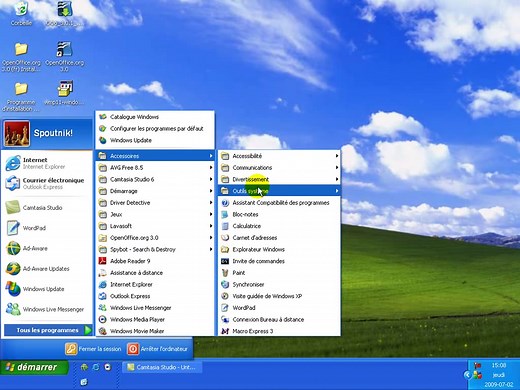Click the Spoutnik! user chess picture

pyautogui.click(x=17, y=134)
